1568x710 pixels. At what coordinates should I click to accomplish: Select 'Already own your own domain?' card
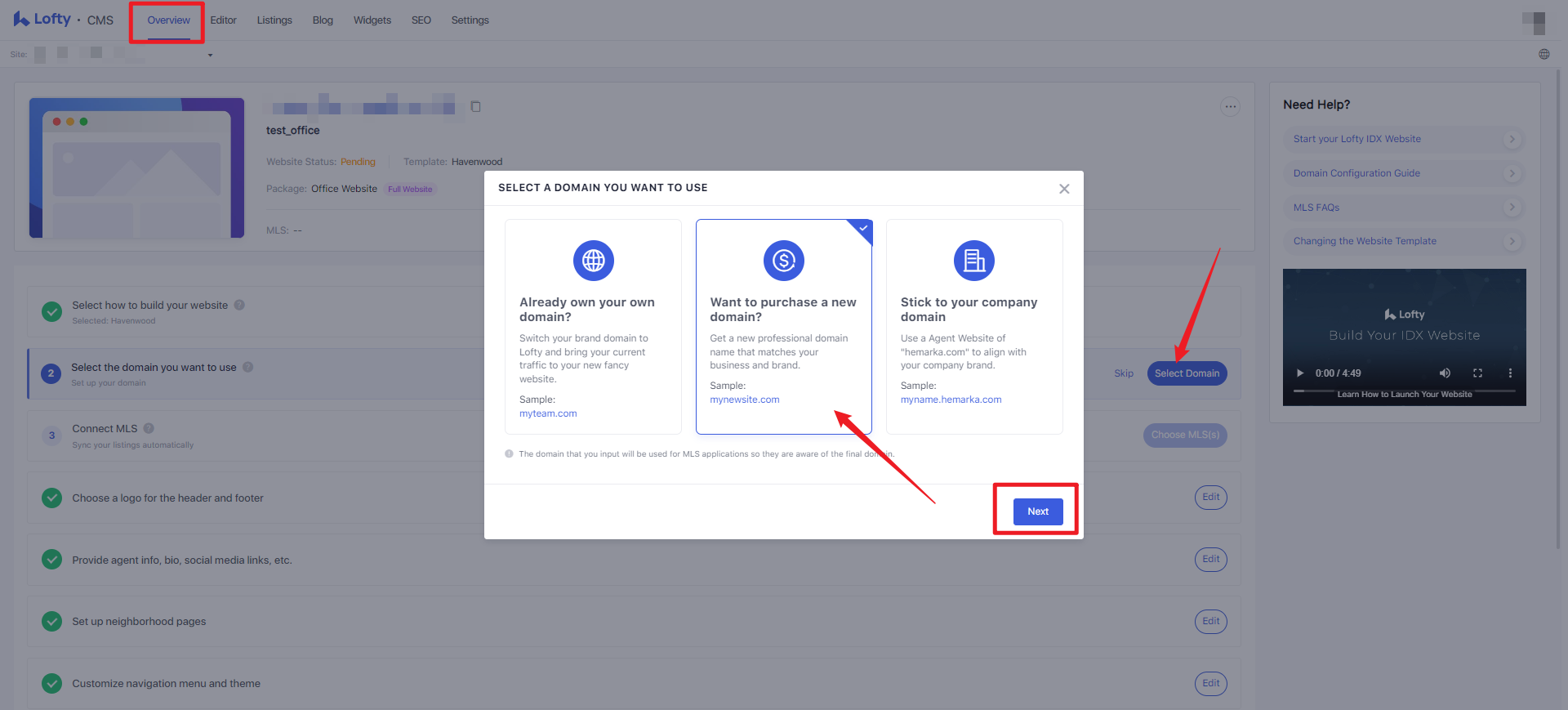click(x=593, y=327)
